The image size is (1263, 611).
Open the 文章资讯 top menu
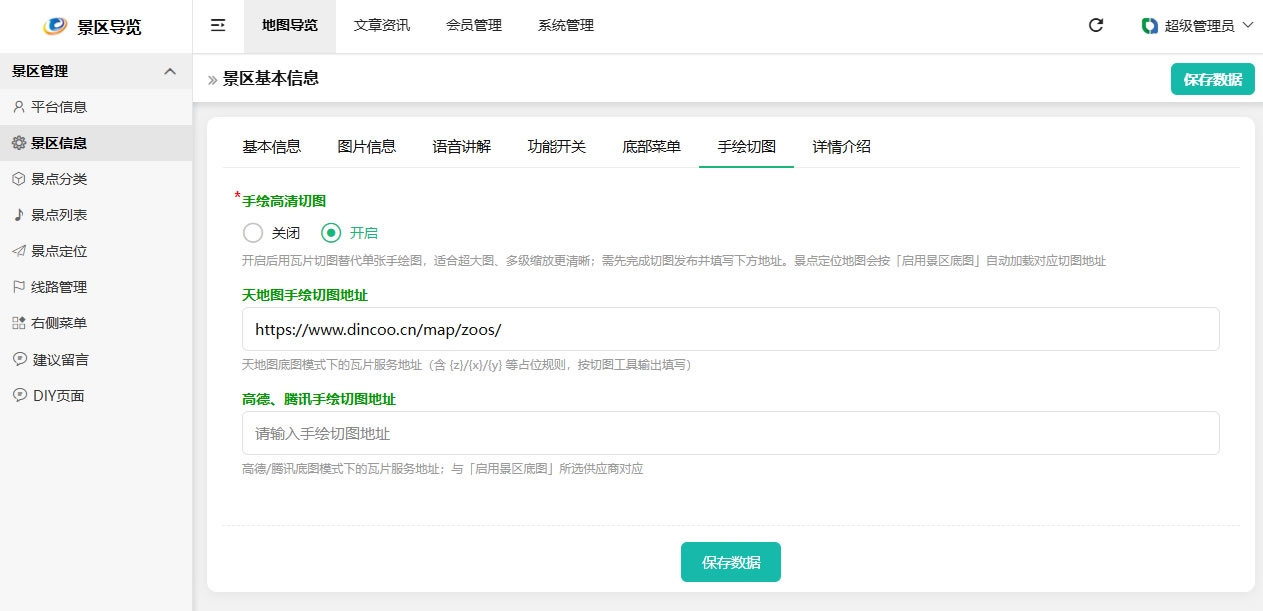[382, 26]
